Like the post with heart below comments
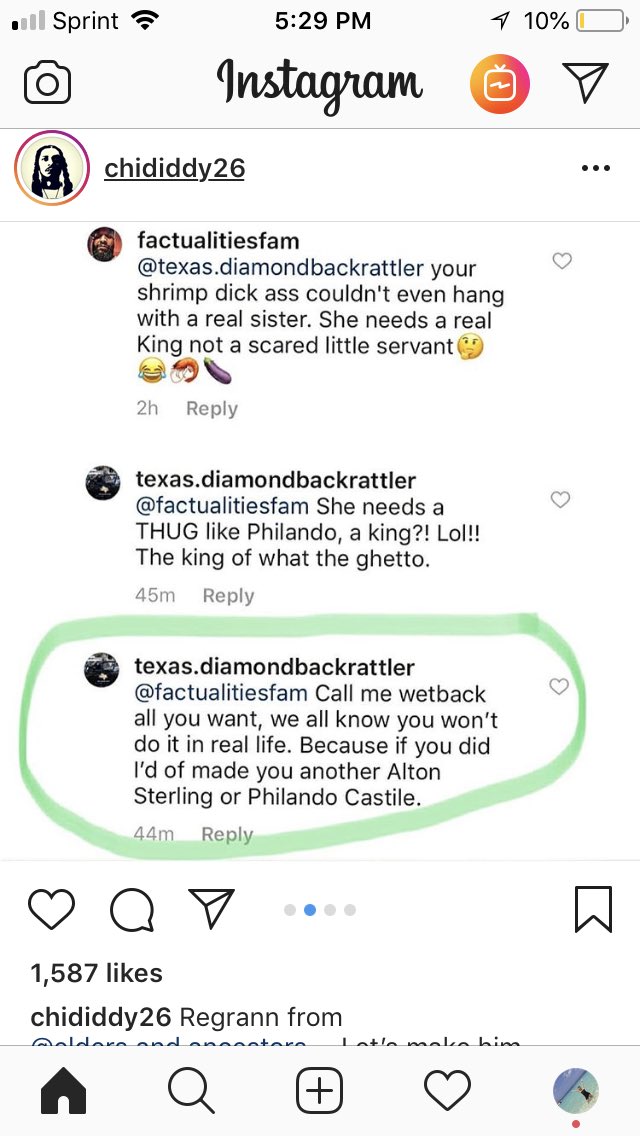 pos(51,909)
